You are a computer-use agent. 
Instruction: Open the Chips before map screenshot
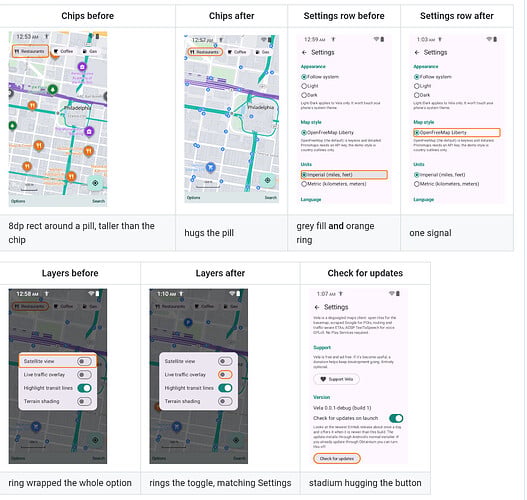(x=58, y=119)
